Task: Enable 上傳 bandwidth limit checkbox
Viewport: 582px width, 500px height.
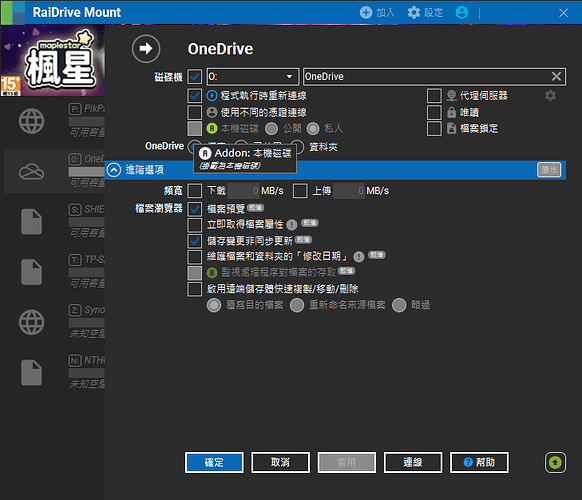Action: click(300, 191)
